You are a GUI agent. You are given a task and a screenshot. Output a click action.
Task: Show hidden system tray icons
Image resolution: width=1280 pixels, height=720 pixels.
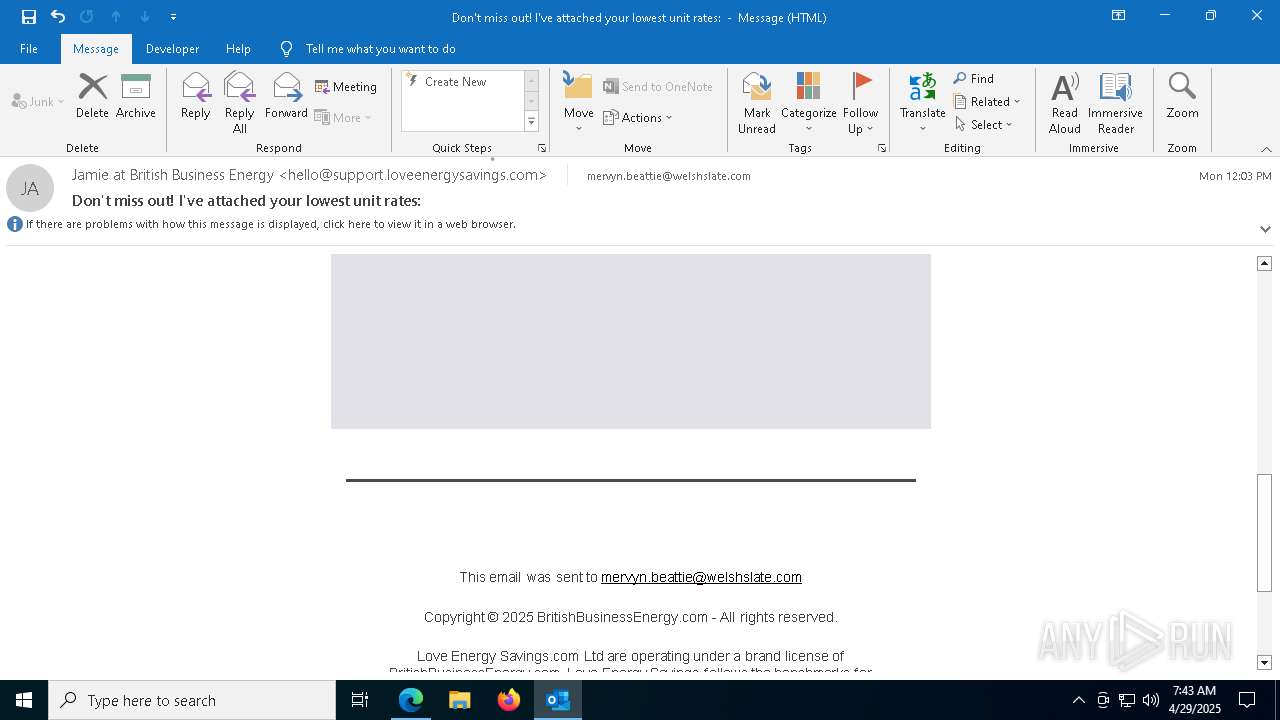point(1078,700)
